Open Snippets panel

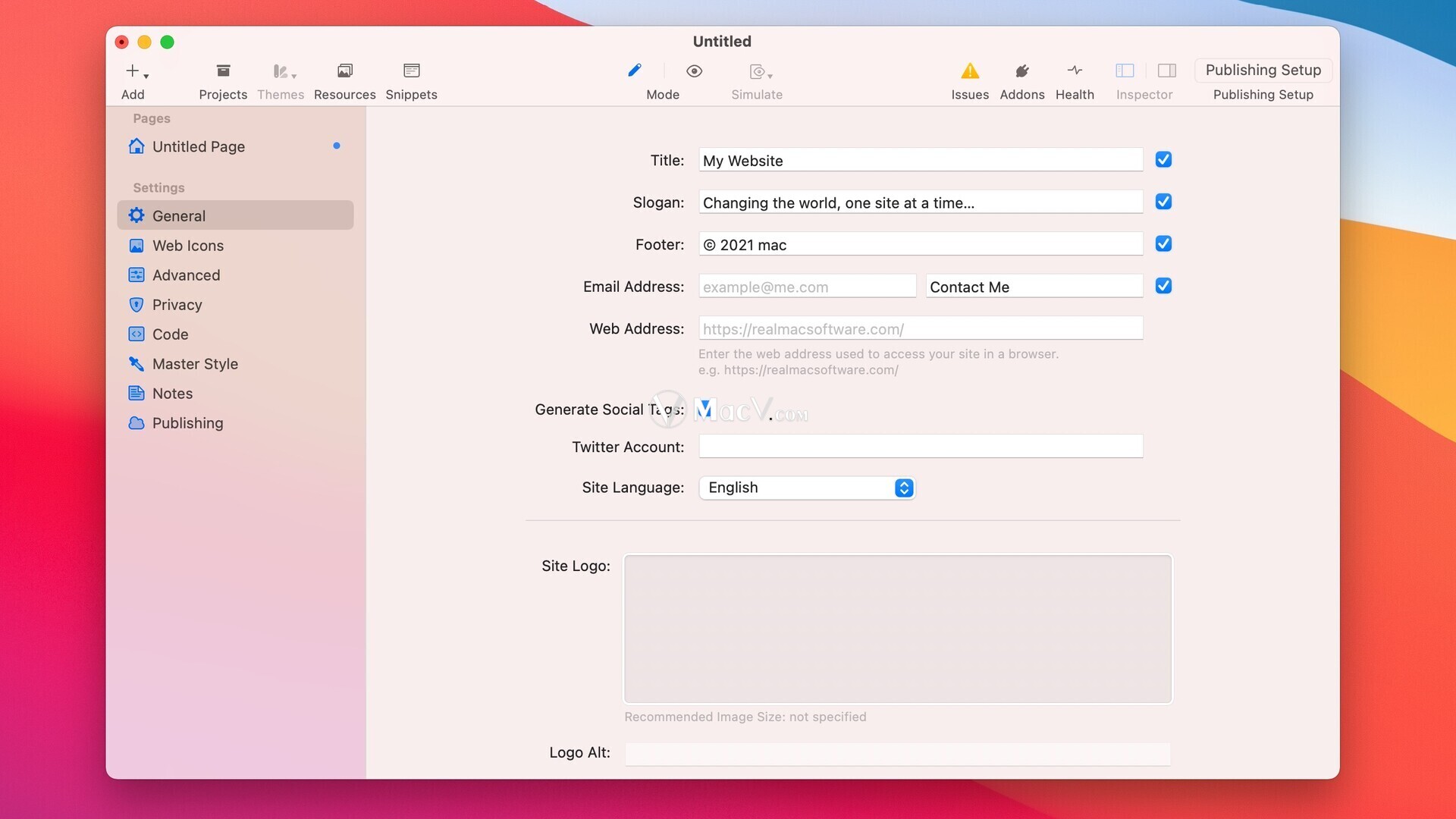click(x=411, y=79)
